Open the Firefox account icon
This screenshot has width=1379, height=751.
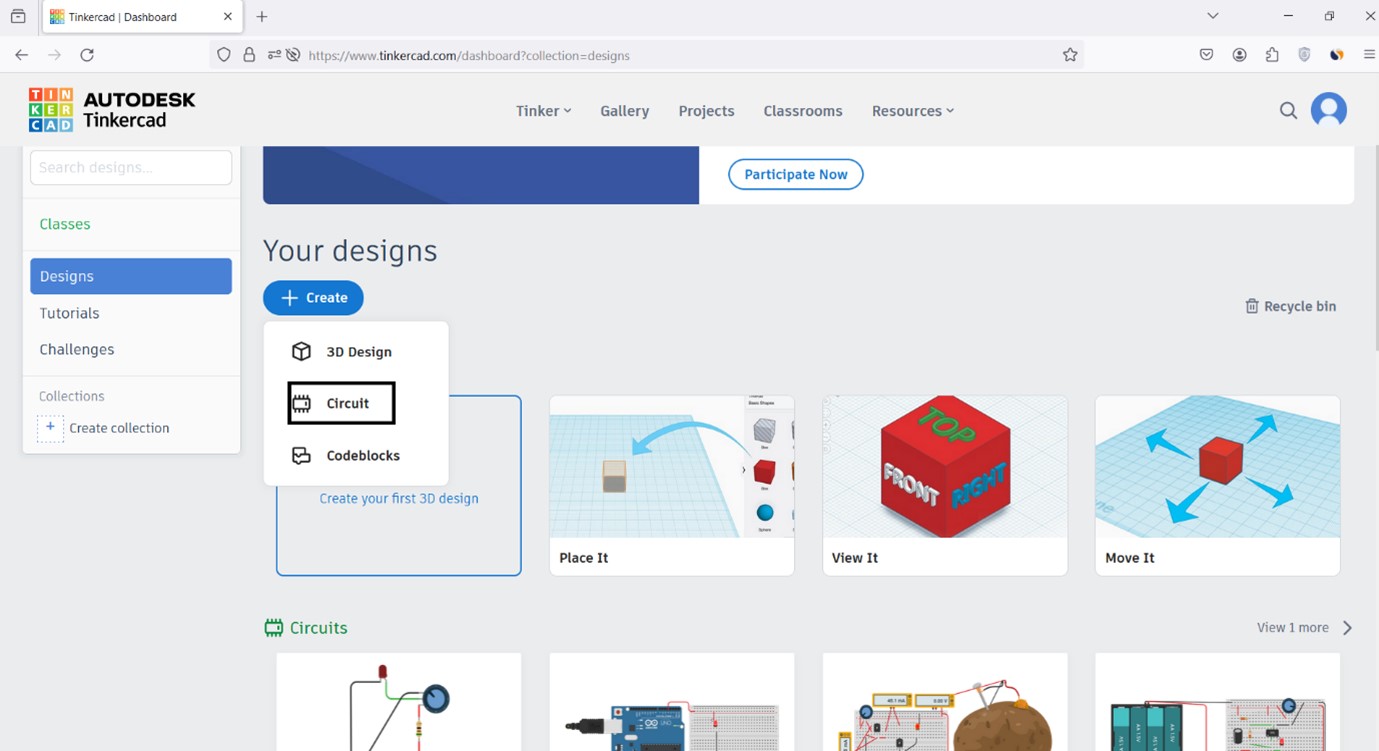tap(1240, 55)
